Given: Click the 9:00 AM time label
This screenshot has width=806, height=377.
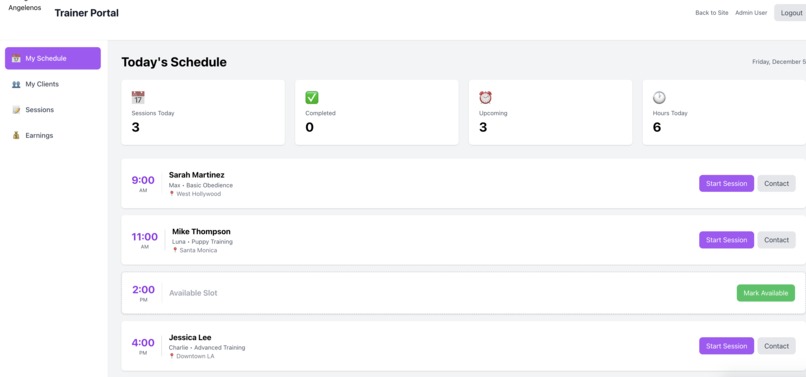Looking at the screenshot, I should 143,184.
